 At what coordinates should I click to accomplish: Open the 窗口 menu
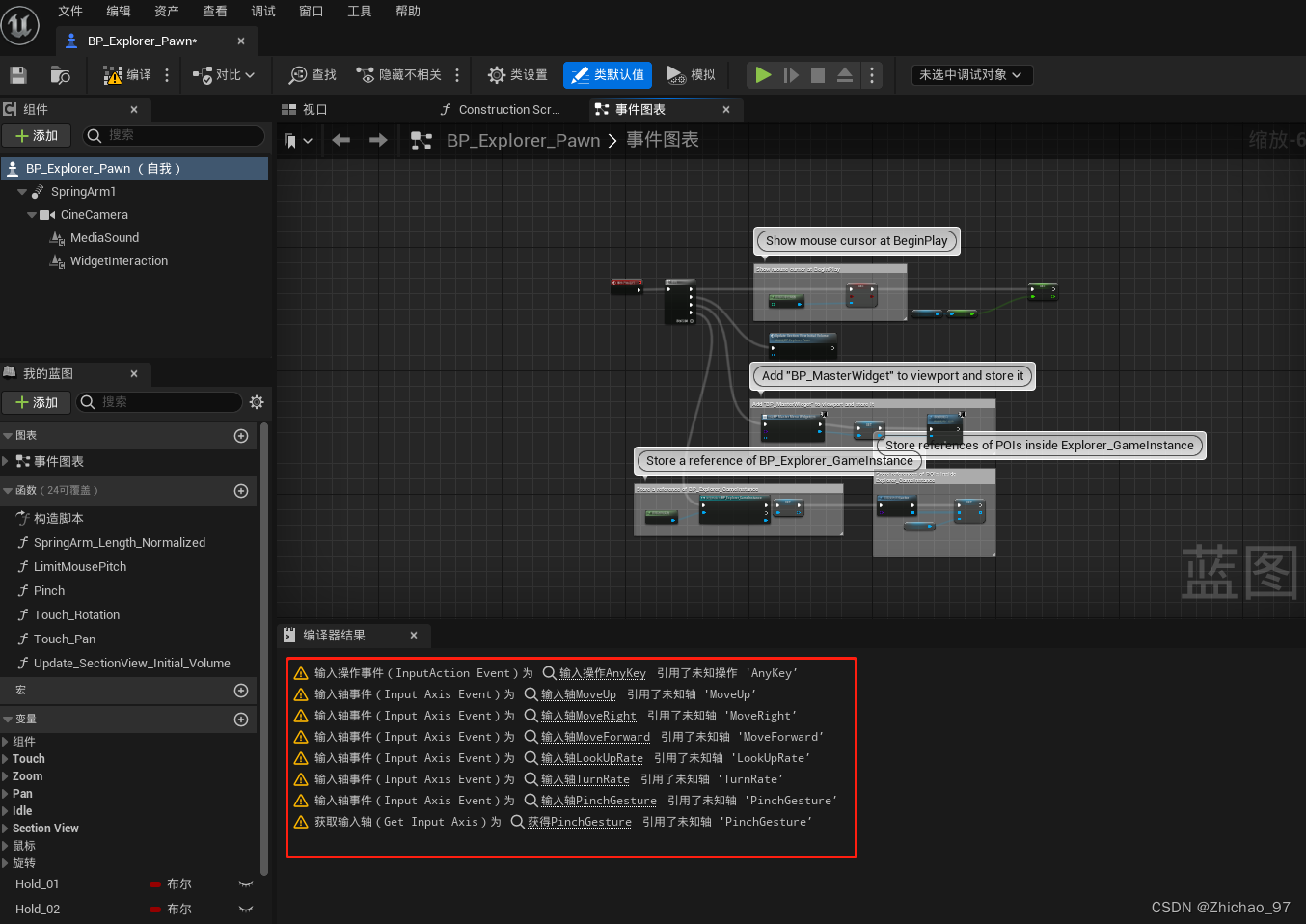pos(311,12)
